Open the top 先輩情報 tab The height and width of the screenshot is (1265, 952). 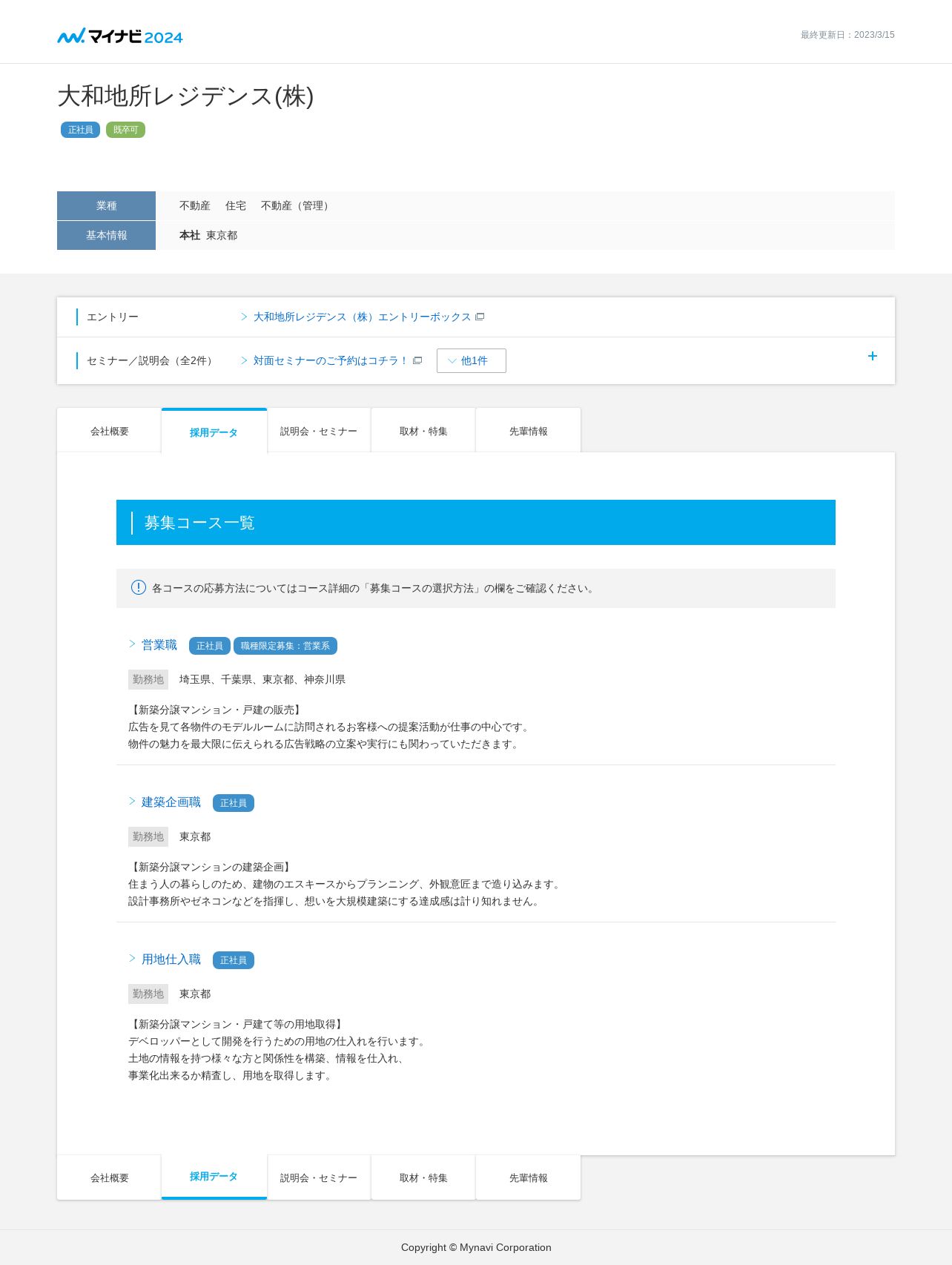[529, 431]
